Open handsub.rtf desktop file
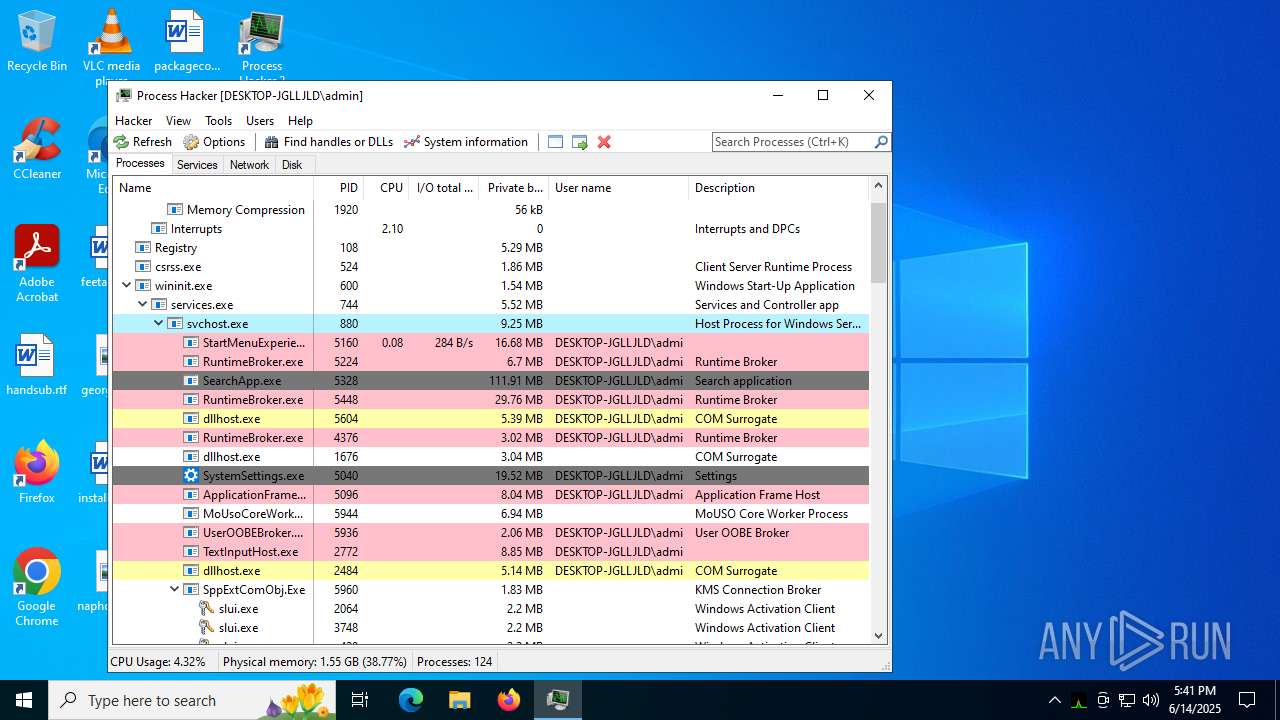The height and width of the screenshot is (720, 1280). pos(37,366)
